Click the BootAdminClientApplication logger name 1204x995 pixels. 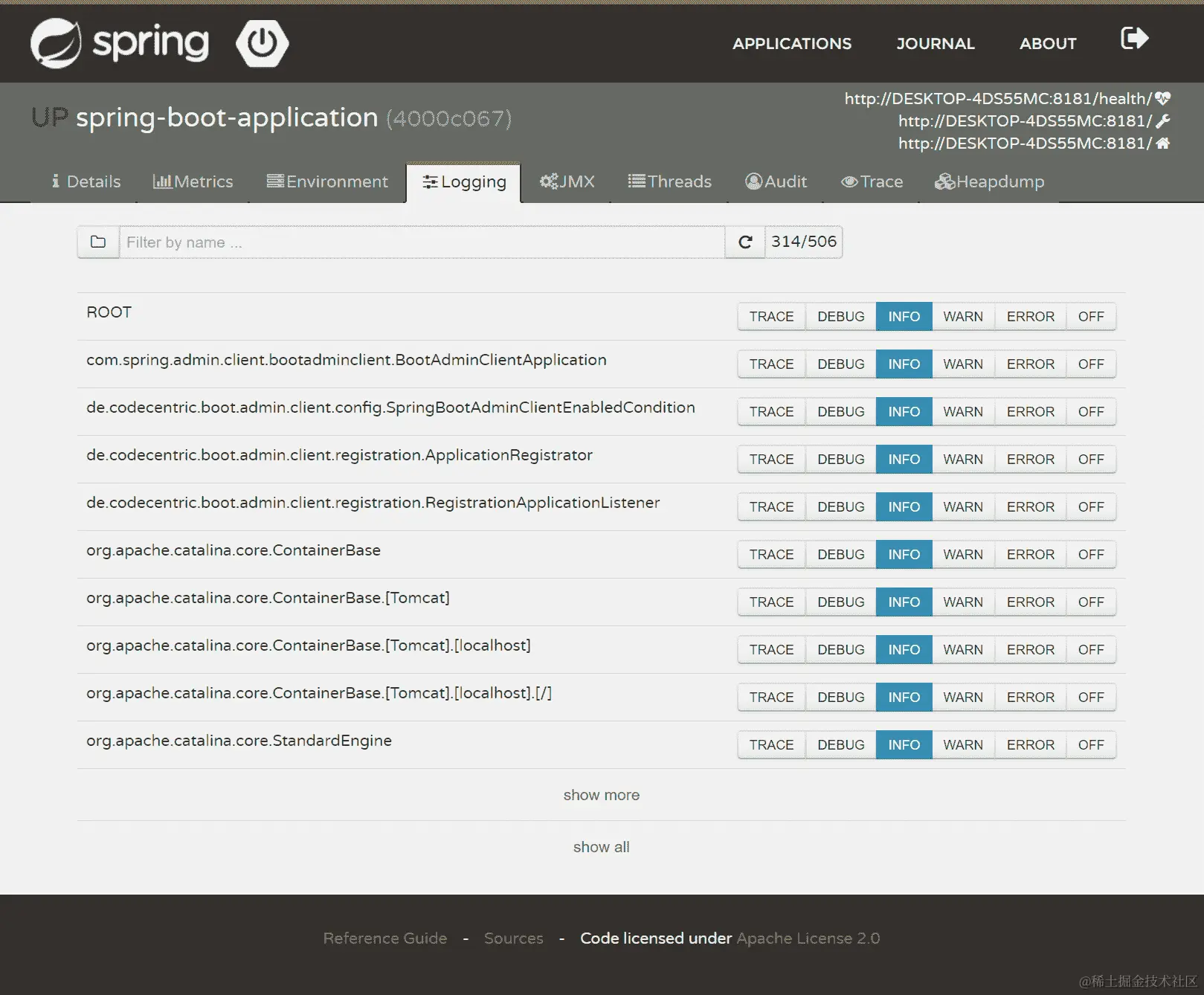pyautogui.click(x=347, y=360)
